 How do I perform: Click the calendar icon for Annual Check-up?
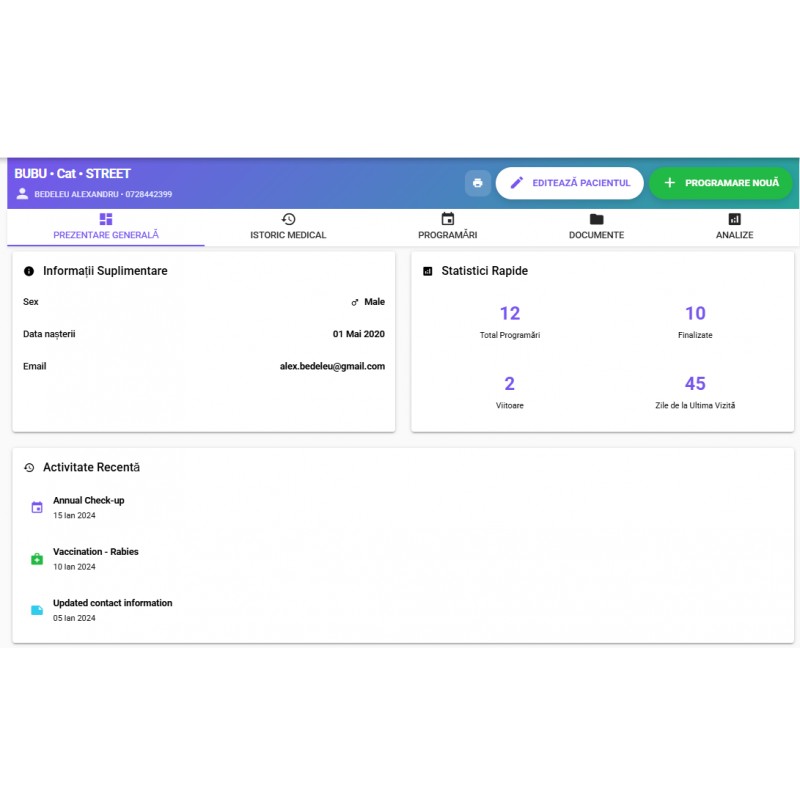37,507
